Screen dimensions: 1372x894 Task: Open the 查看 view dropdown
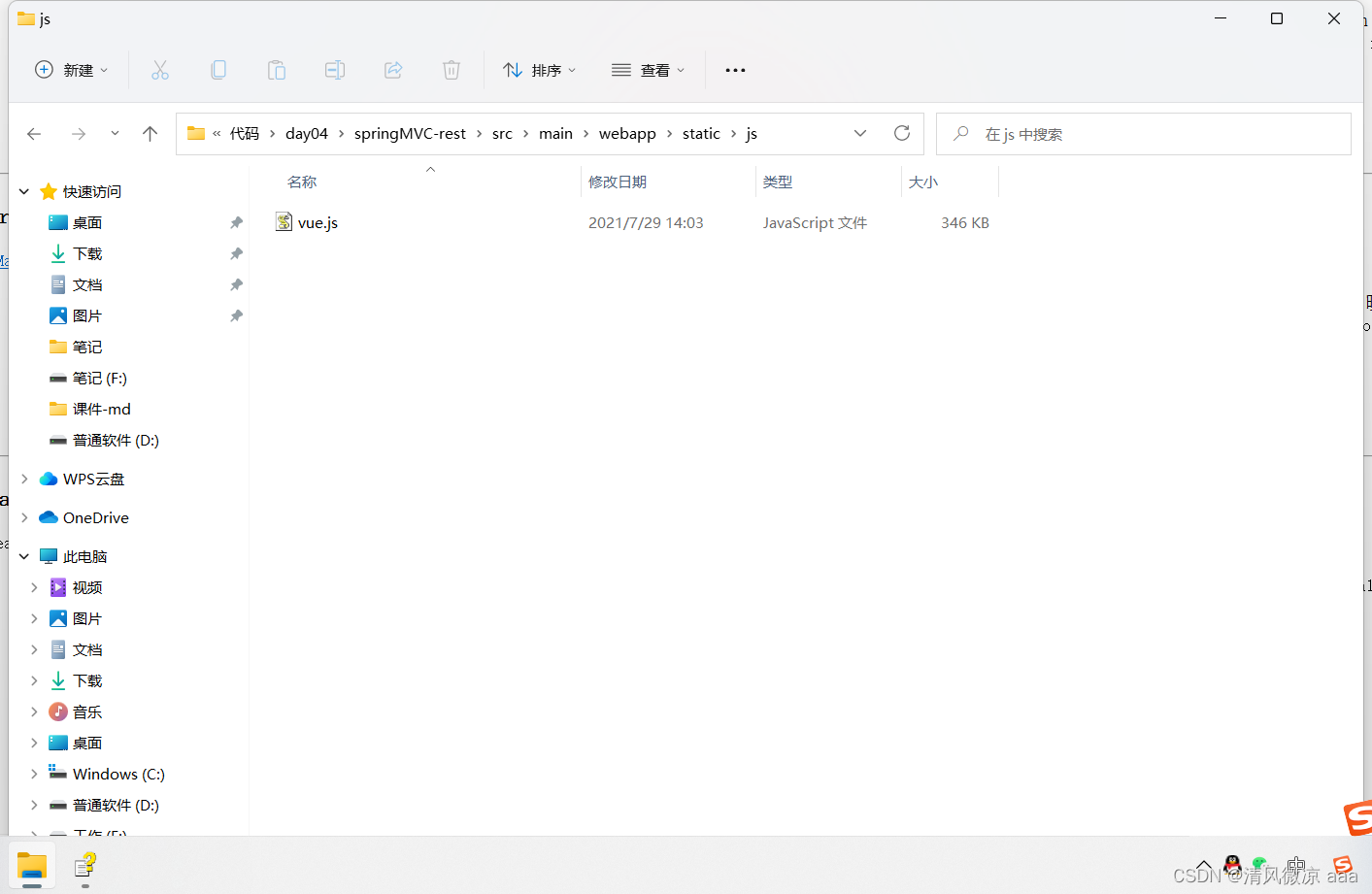click(649, 70)
